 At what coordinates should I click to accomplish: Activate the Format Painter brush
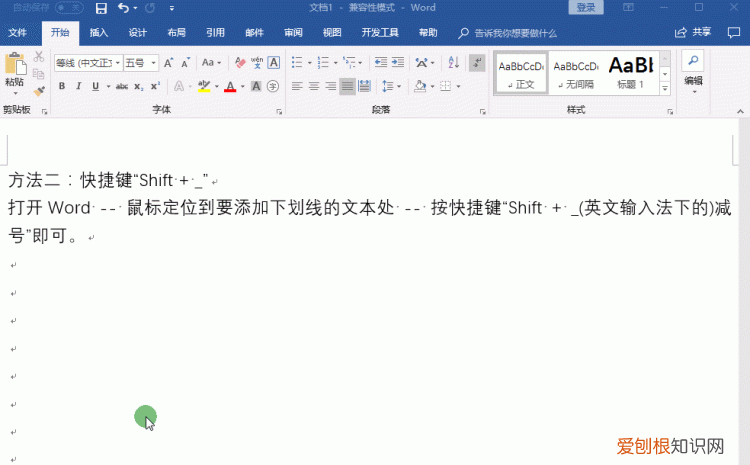point(39,91)
